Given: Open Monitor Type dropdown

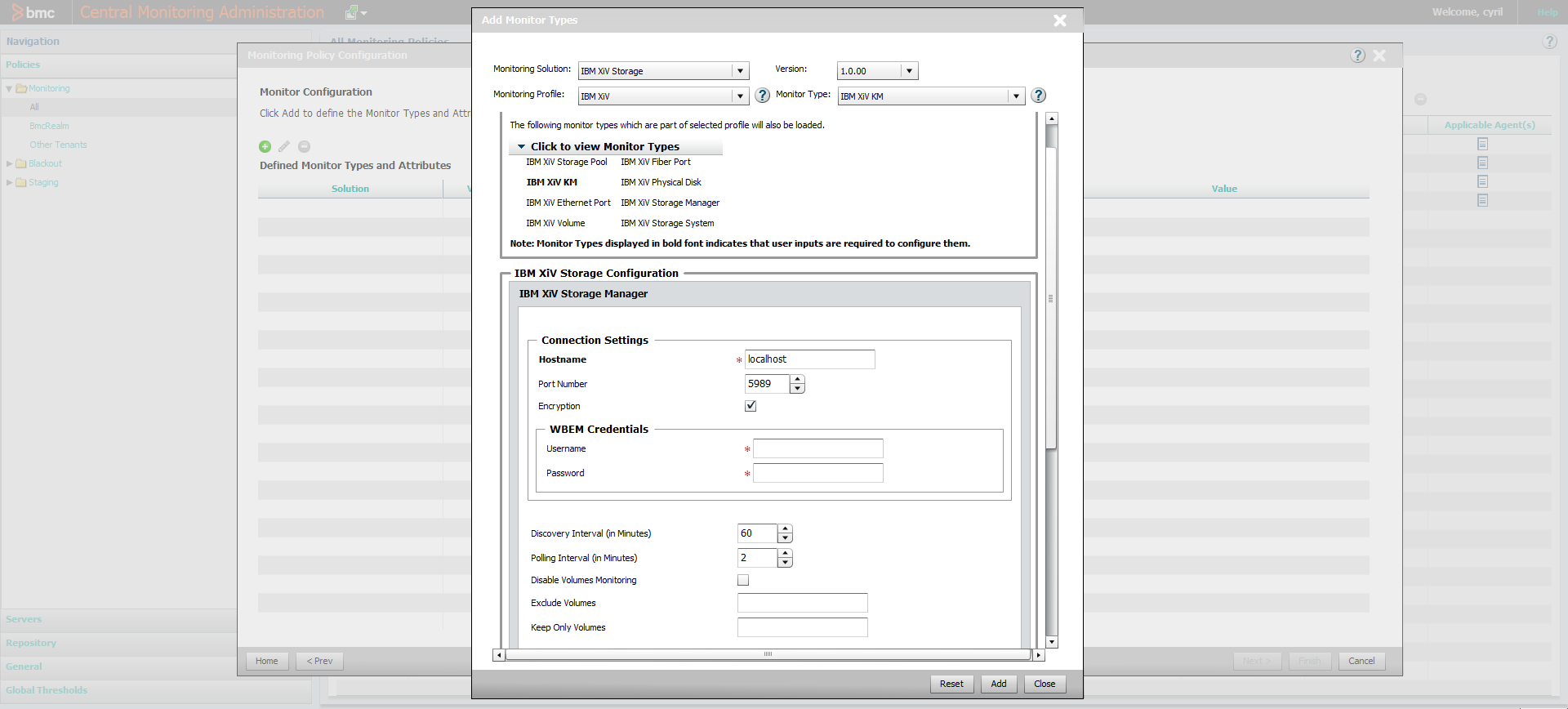Looking at the screenshot, I should 1016,96.
